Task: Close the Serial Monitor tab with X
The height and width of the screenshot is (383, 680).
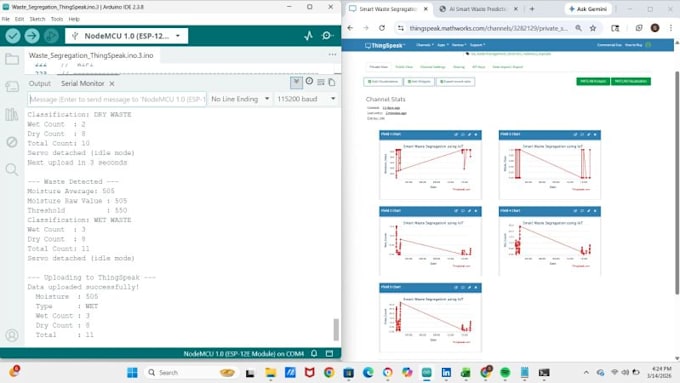Action: pyautogui.click(x=112, y=83)
